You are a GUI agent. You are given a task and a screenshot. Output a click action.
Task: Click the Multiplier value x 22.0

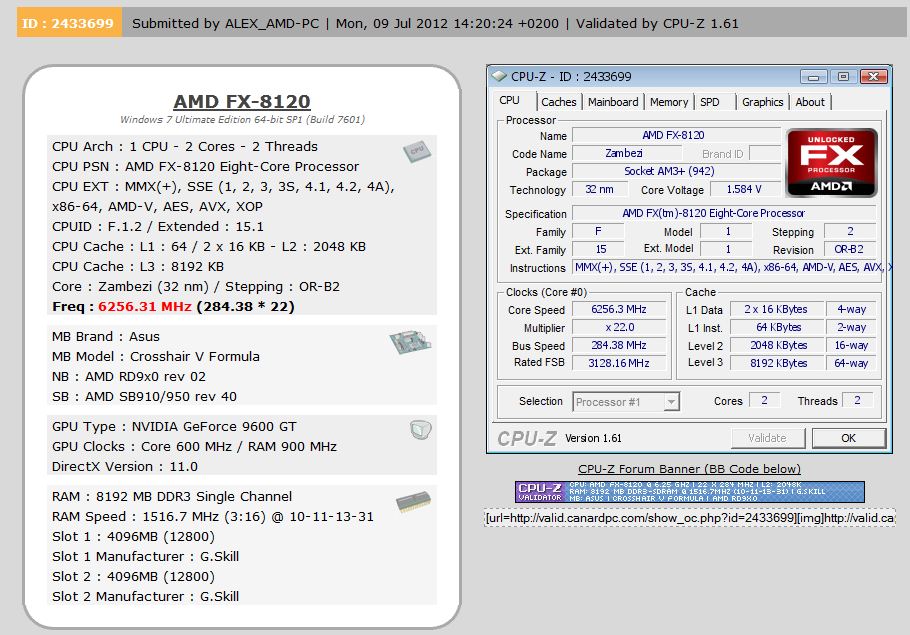pyautogui.click(x=619, y=327)
